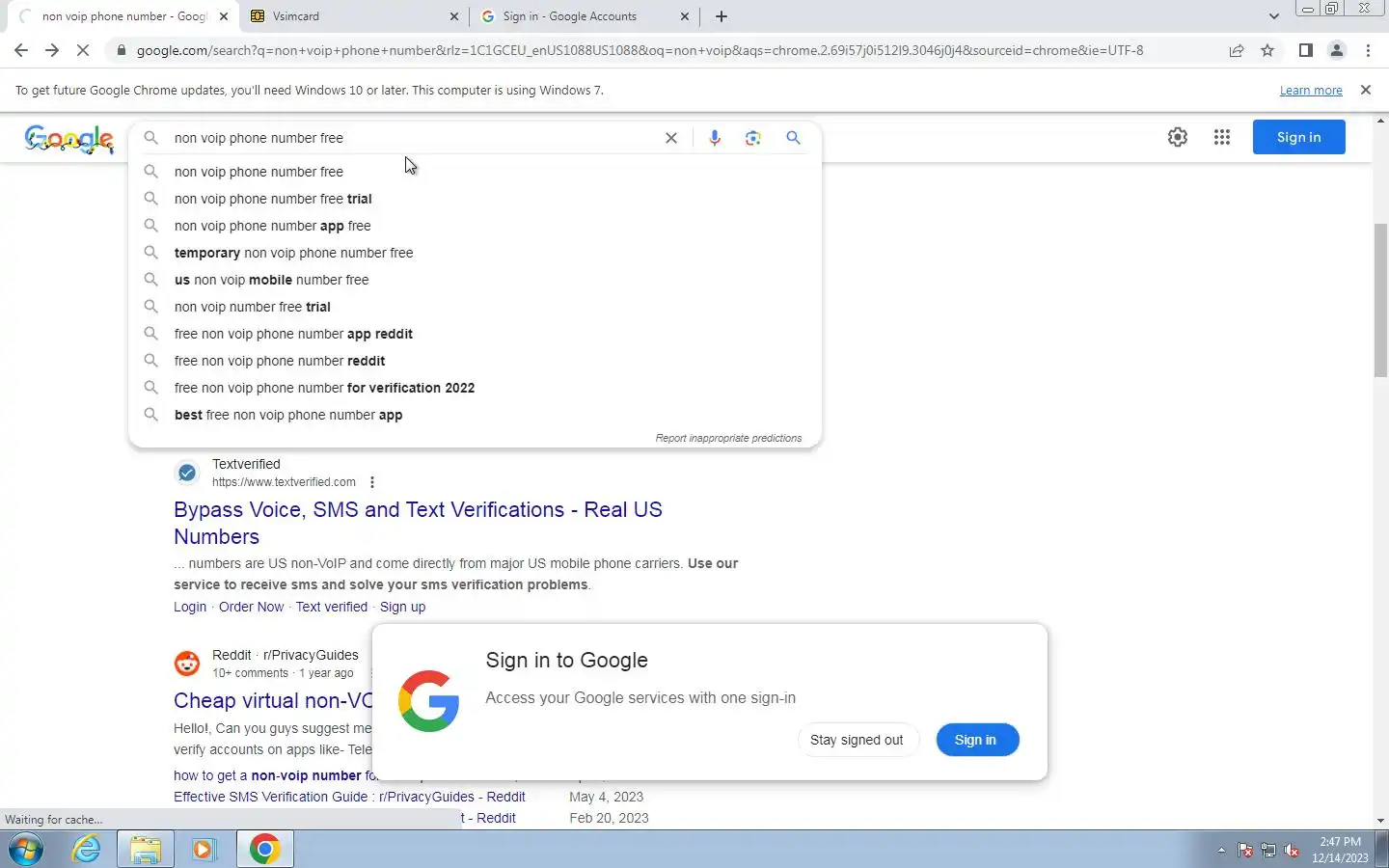Viewport: 1389px width, 868px height.
Task: Open the Chrome three-dot menu
Action: [1368, 50]
